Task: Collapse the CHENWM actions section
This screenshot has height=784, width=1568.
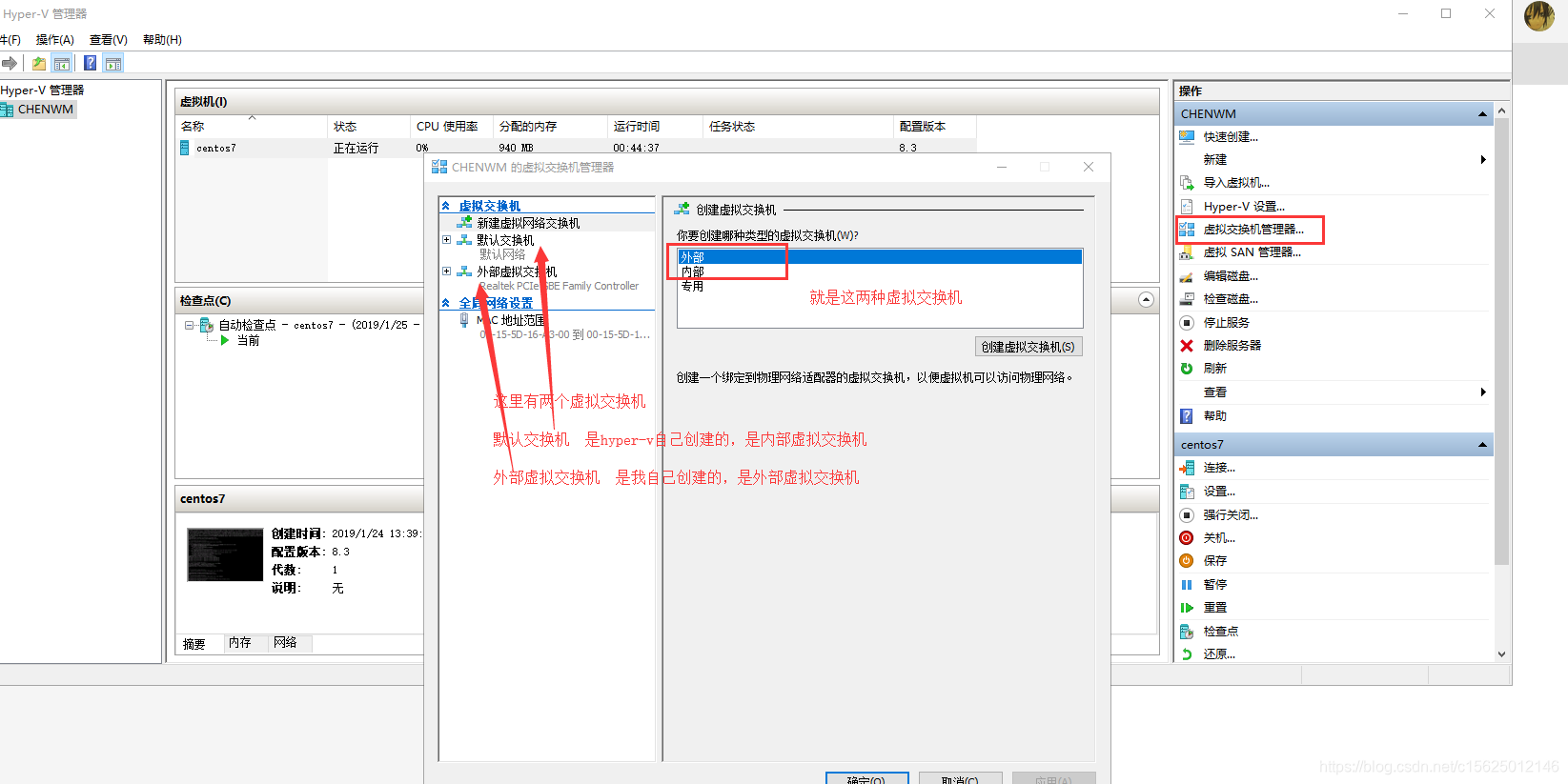Action: (1482, 114)
